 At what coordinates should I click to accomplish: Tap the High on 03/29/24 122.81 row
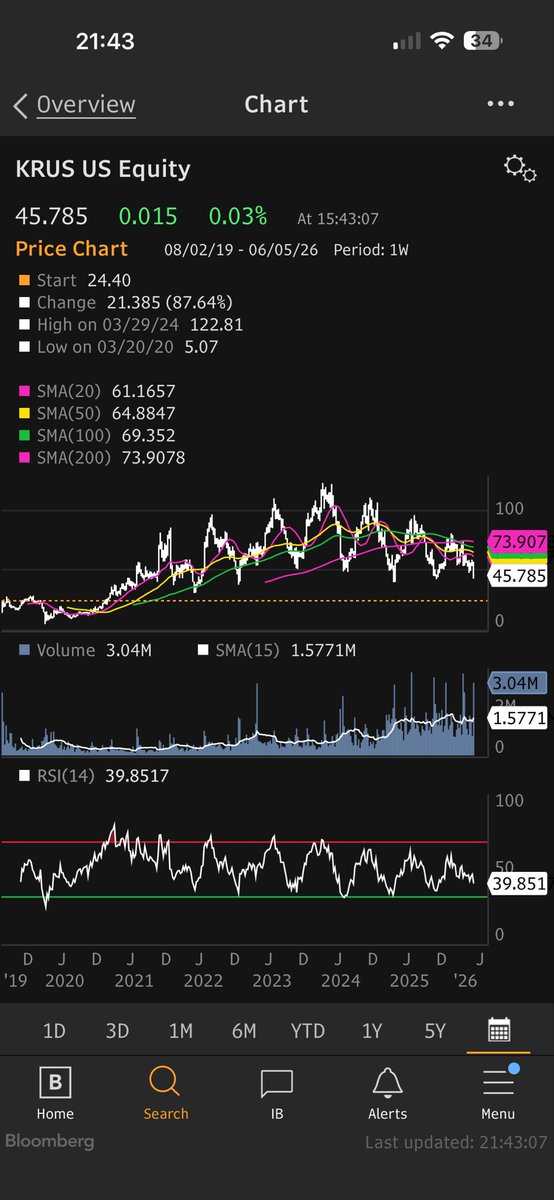tap(131, 325)
